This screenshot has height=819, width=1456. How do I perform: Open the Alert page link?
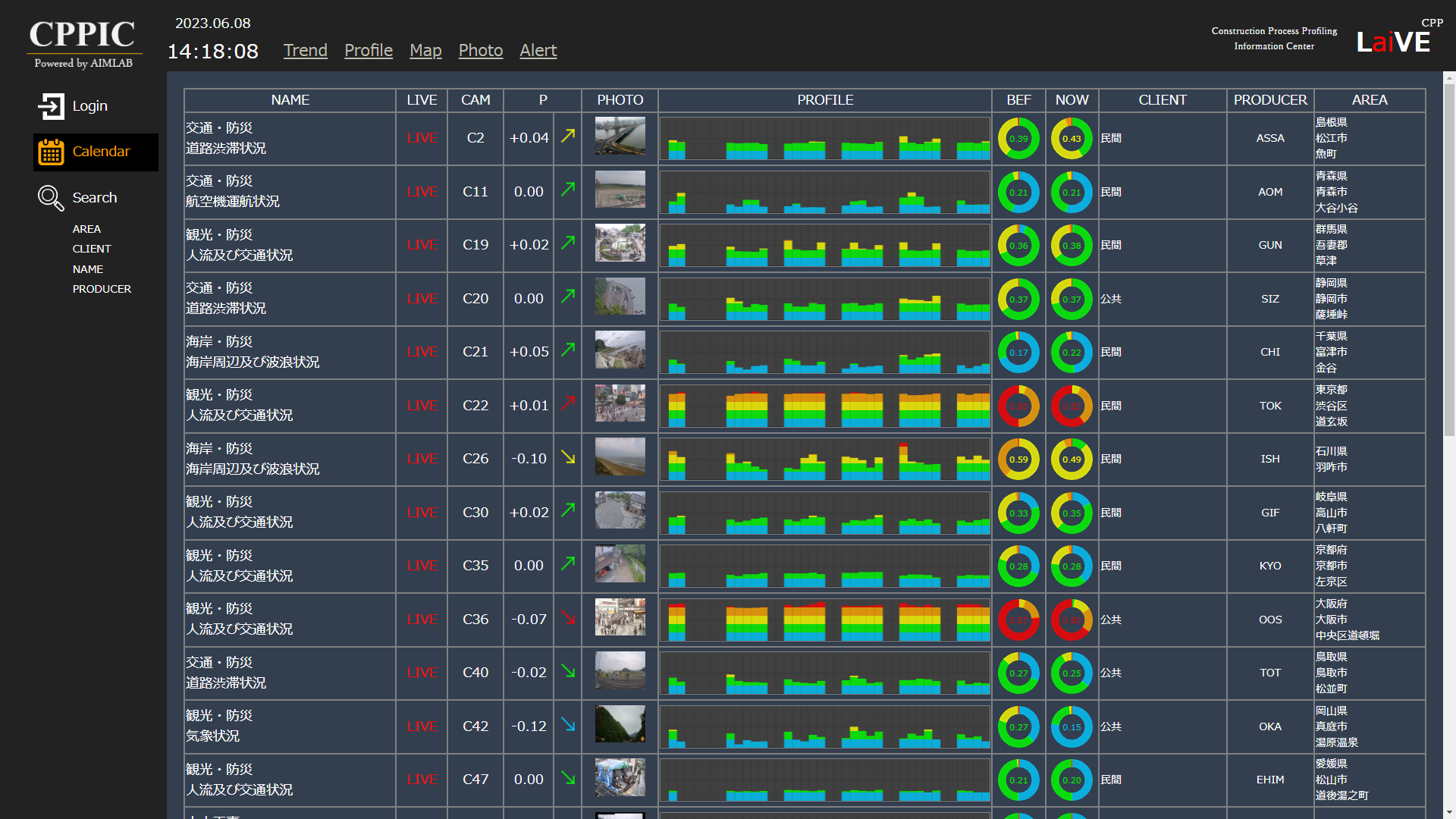tap(538, 50)
